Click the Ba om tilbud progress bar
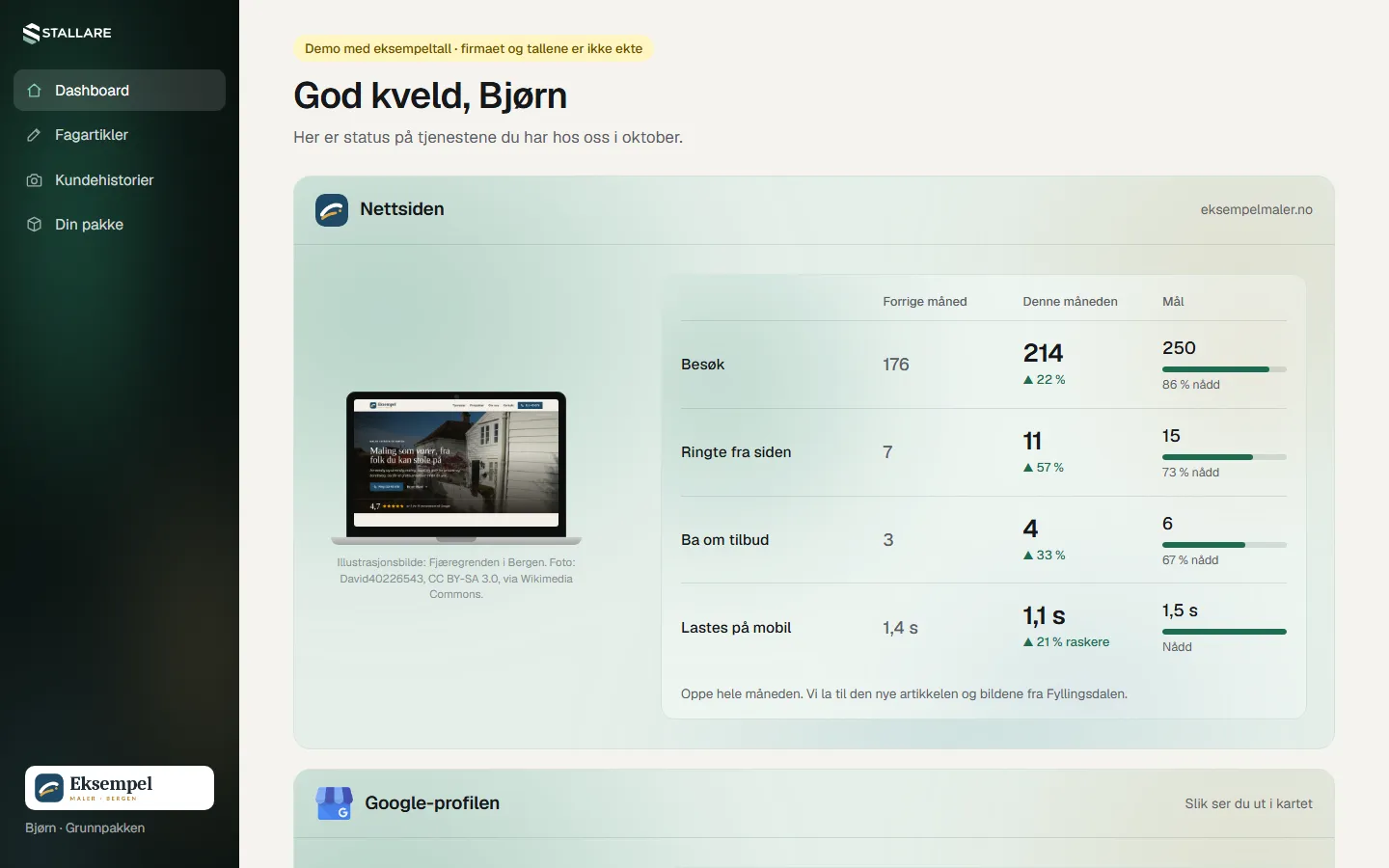The width and height of the screenshot is (1389, 868). tap(1224, 545)
